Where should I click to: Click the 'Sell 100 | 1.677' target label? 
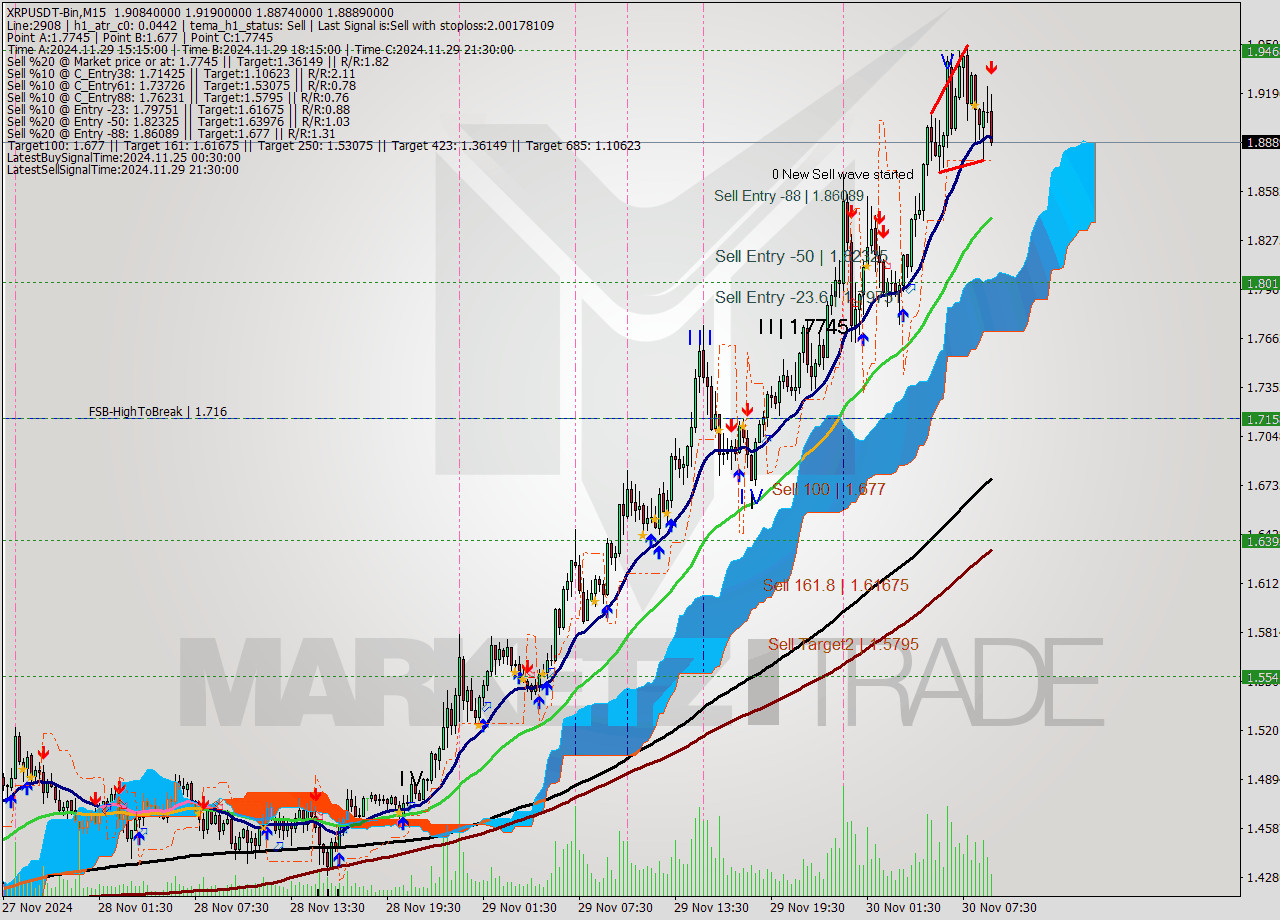829,489
